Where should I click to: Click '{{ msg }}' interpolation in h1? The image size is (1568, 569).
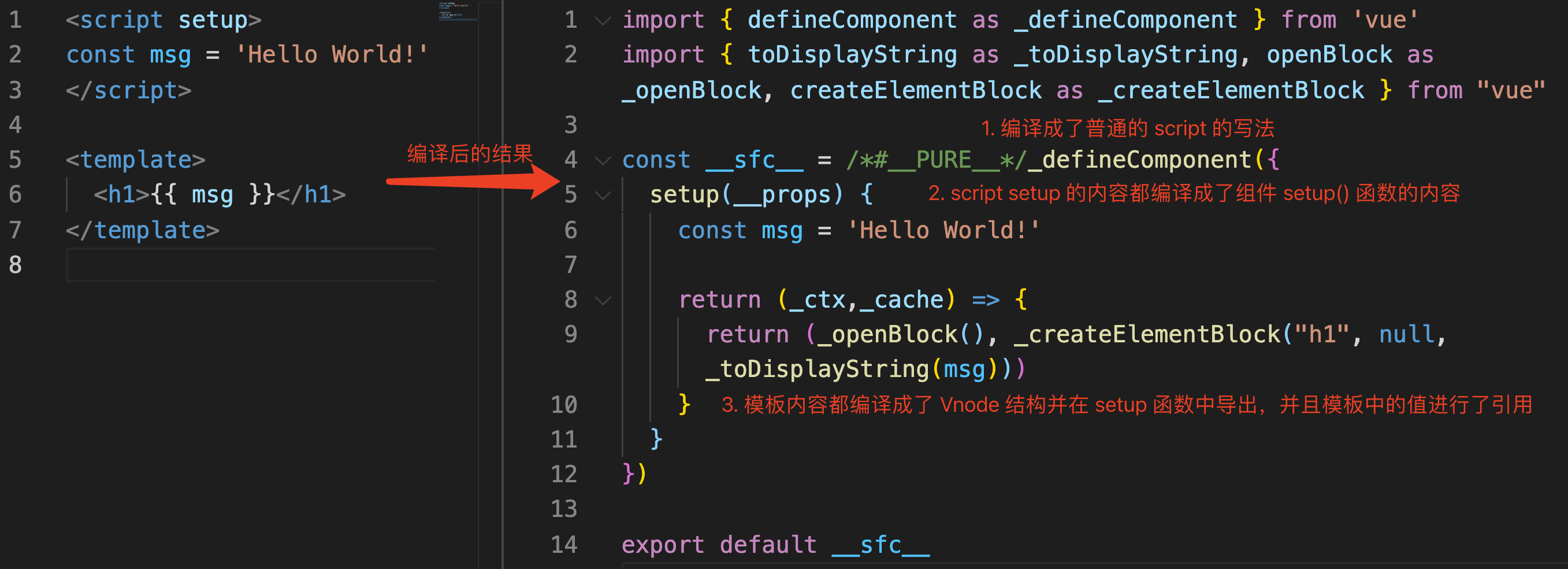[x=213, y=195]
